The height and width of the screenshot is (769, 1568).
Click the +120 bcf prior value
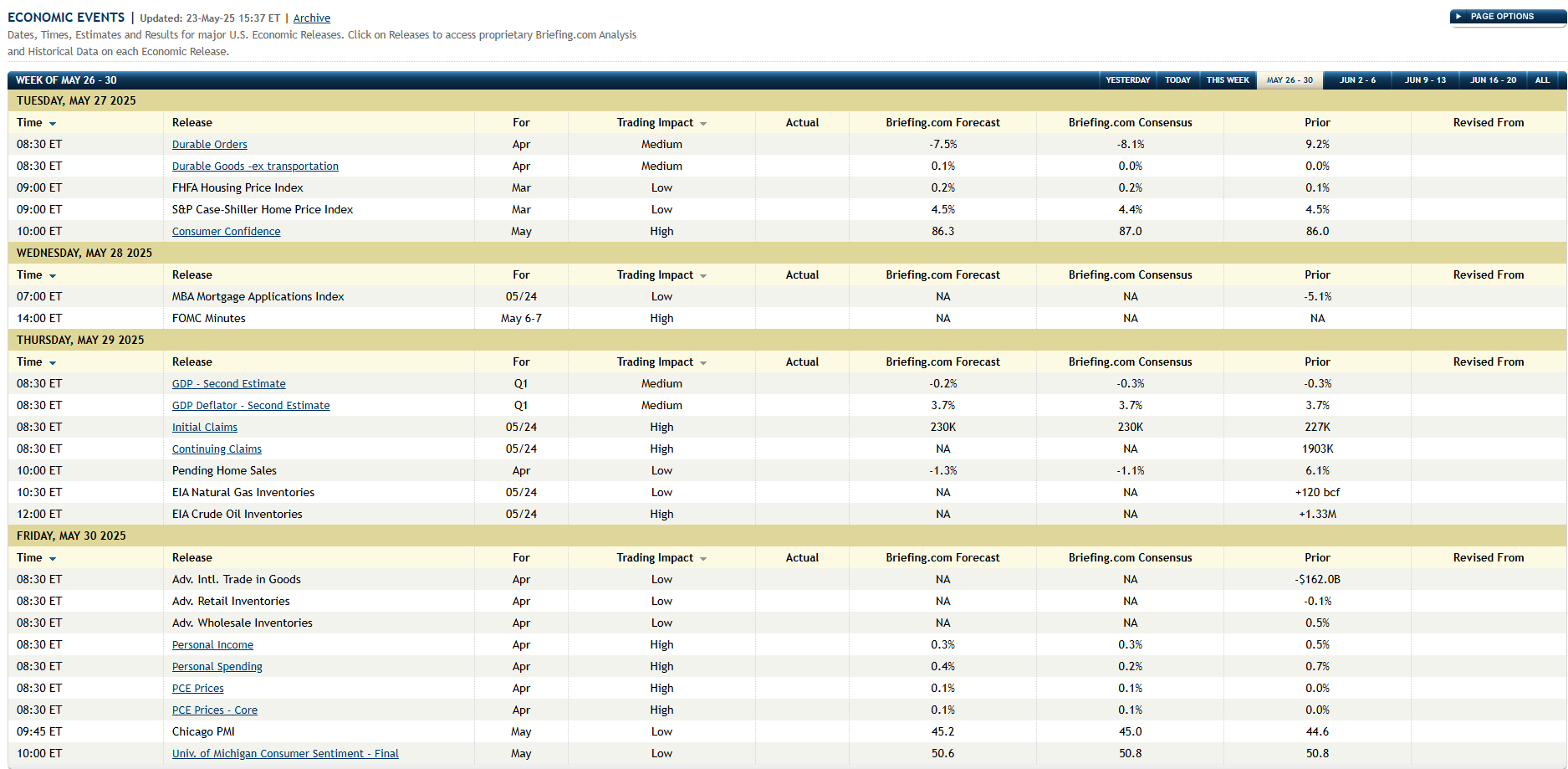(1318, 493)
